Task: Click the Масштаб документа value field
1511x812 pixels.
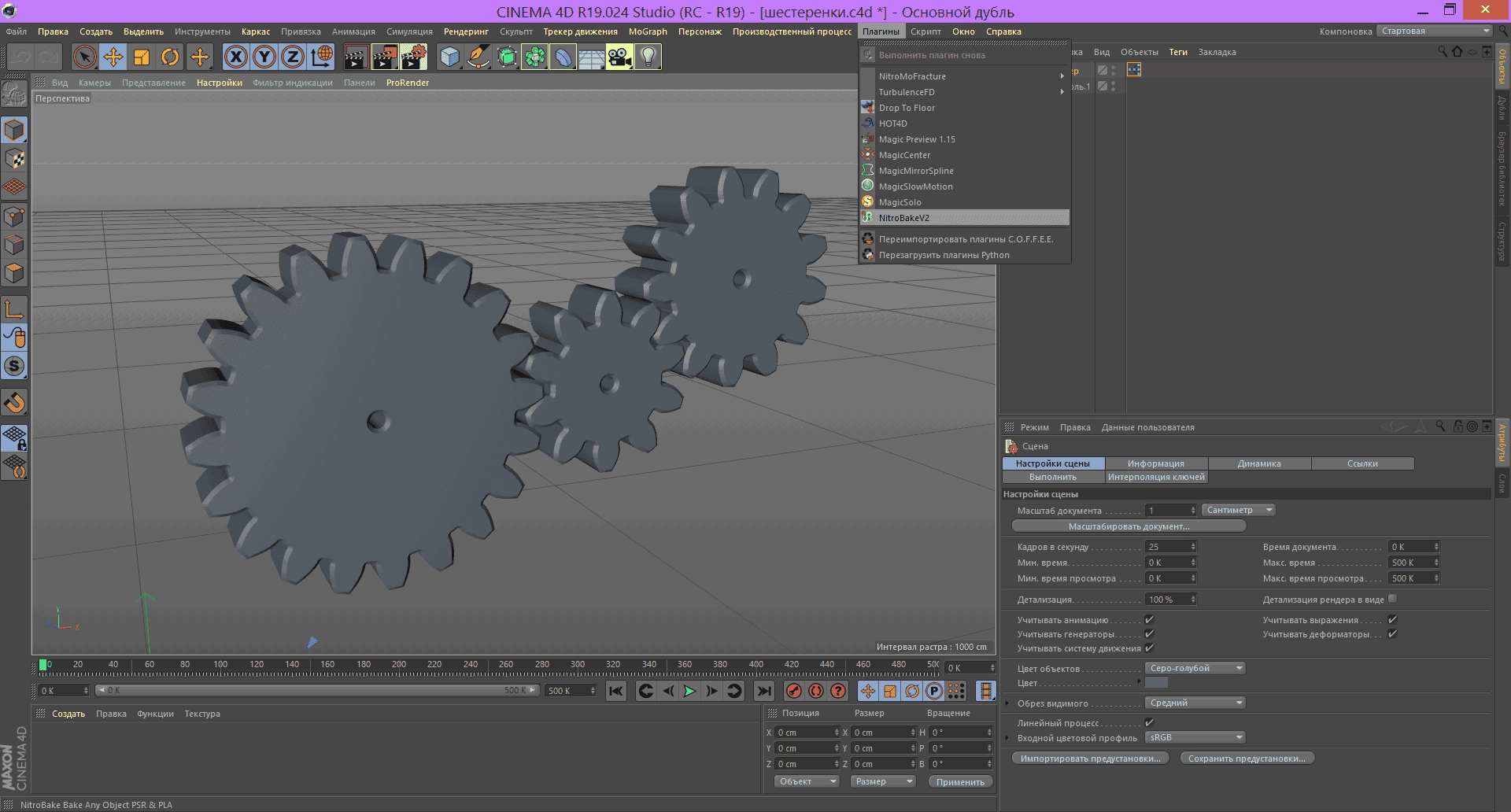Action: click(1171, 511)
